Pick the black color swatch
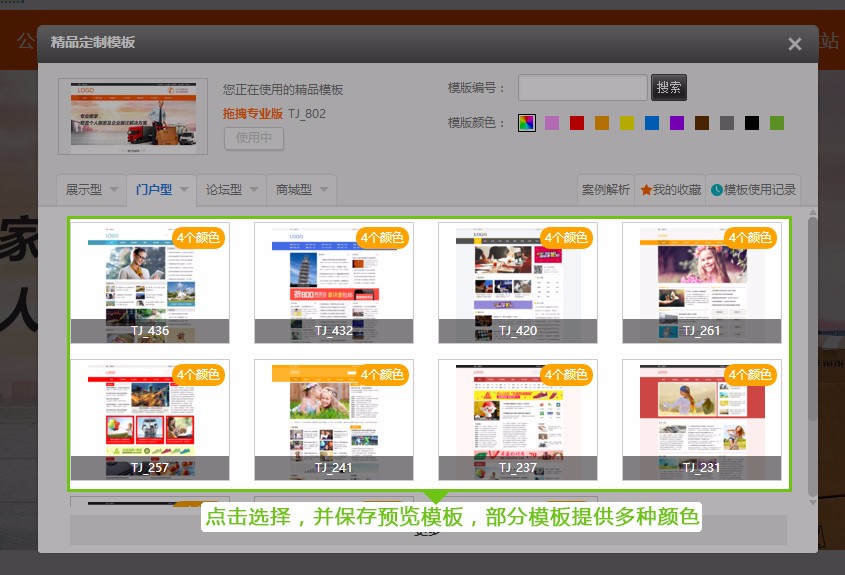Image resolution: width=845 pixels, height=575 pixels. pos(752,123)
